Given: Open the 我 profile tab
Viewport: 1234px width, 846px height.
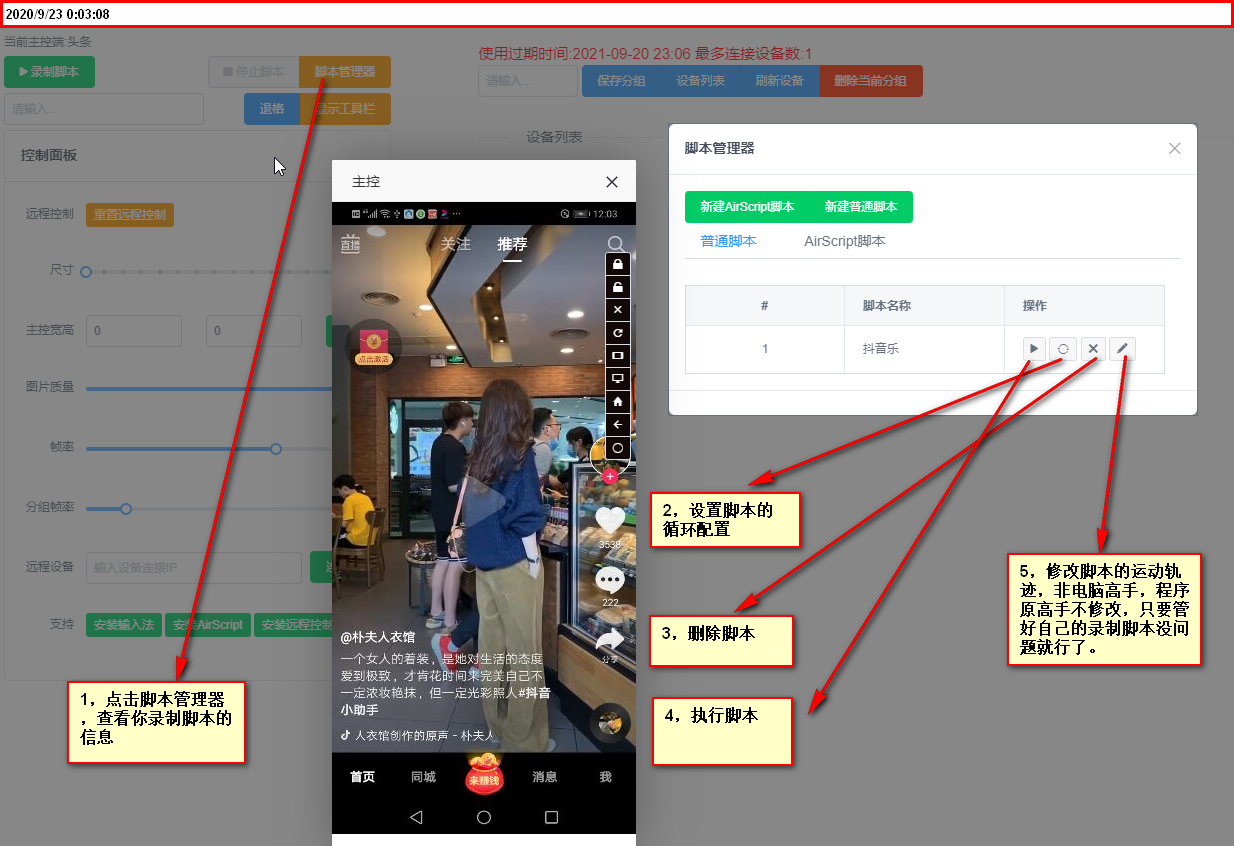Looking at the screenshot, I should point(605,777).
